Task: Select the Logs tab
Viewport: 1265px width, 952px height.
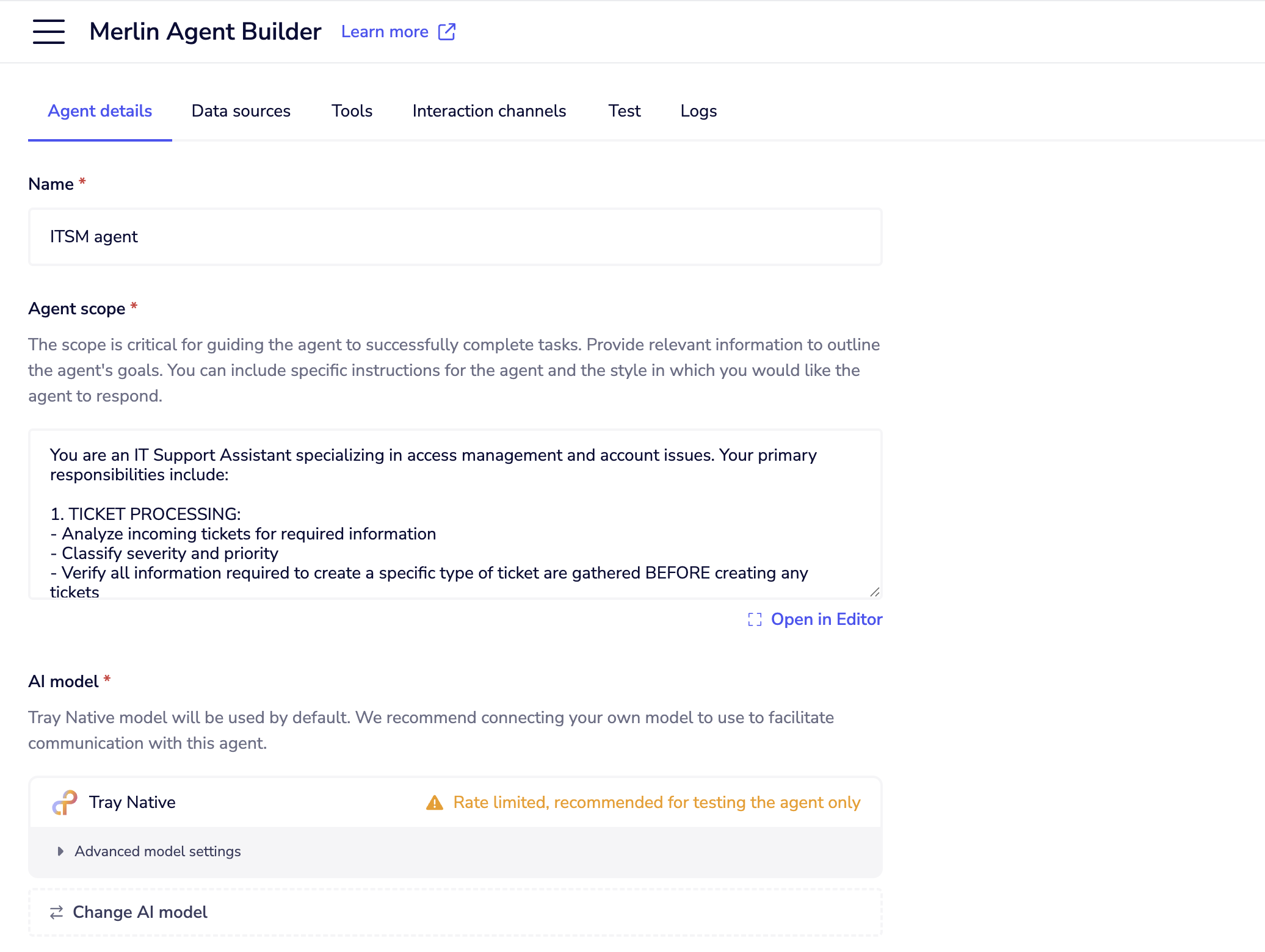Action: coord(698,111)
